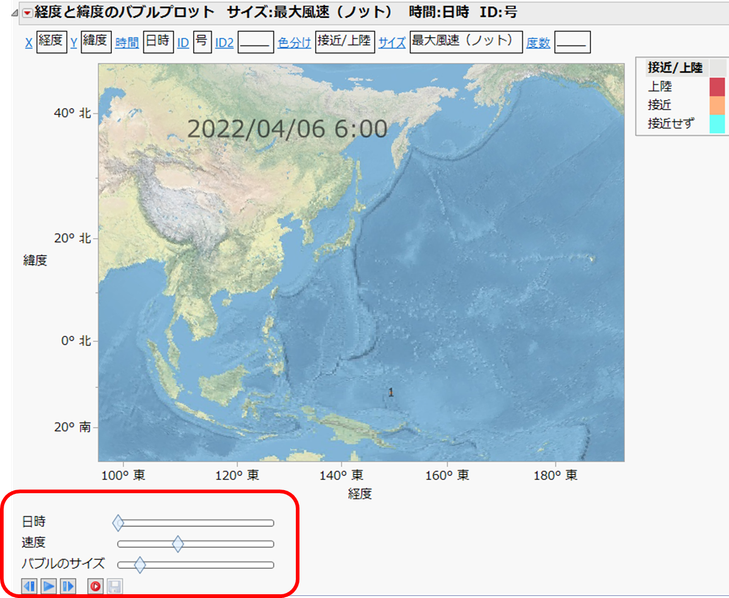Select the 上陸 legend label
The image size is (729, 598).
coord(660,86)
